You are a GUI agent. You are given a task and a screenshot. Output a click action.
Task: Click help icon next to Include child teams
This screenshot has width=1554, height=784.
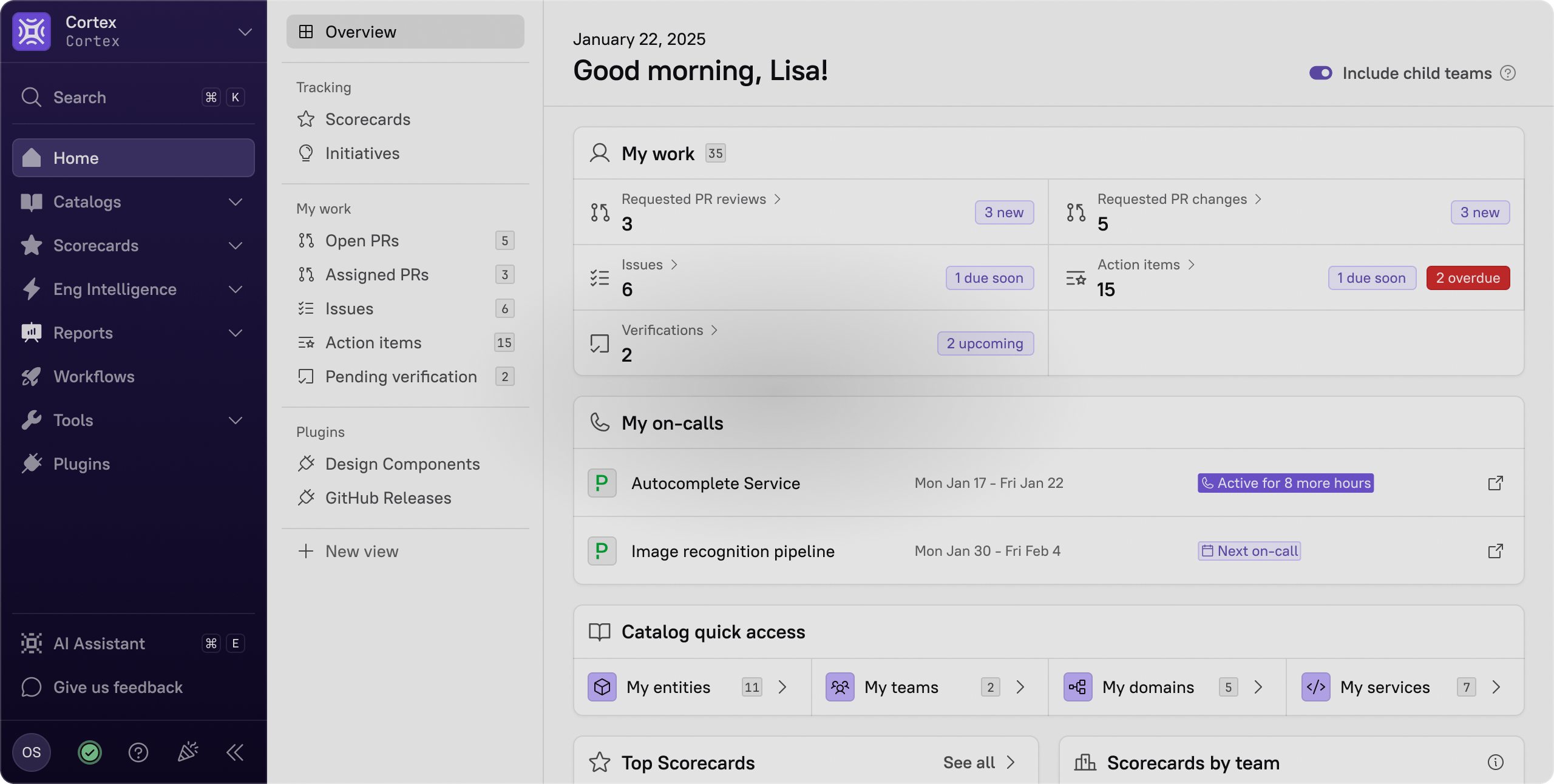pyautogui.click(x=1508, y=73)
